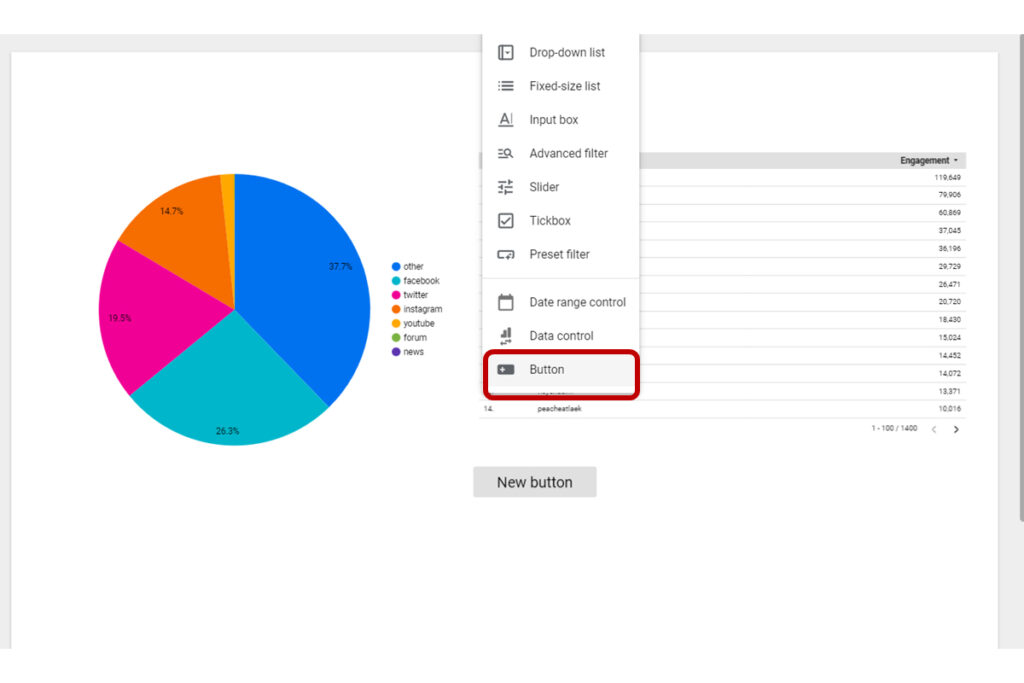Click the twitter legend color dot
The width and height of the screenshot is (1024, 683).
point(396,295)
